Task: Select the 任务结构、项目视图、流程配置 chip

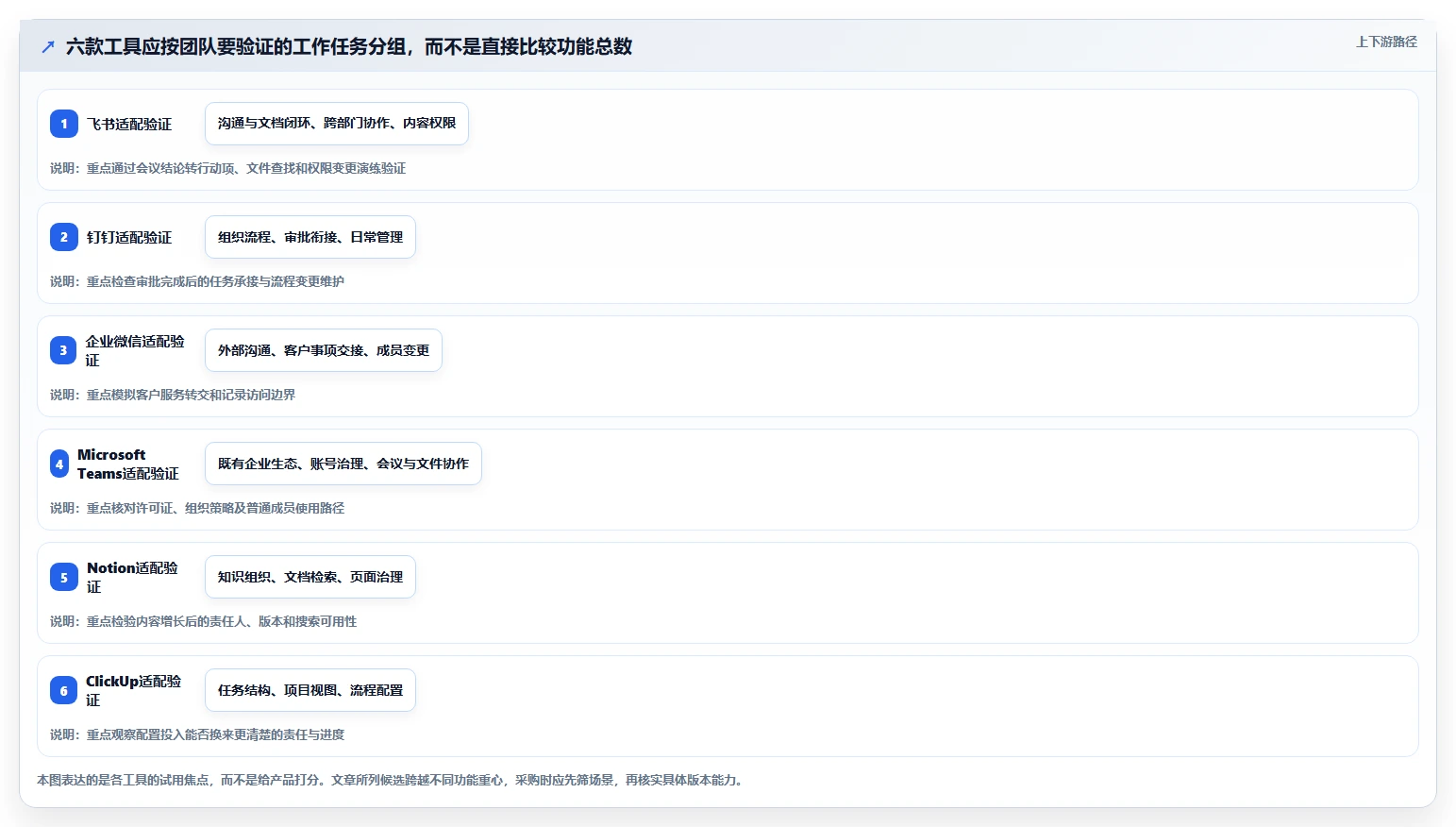Action: tap(310, 690)
